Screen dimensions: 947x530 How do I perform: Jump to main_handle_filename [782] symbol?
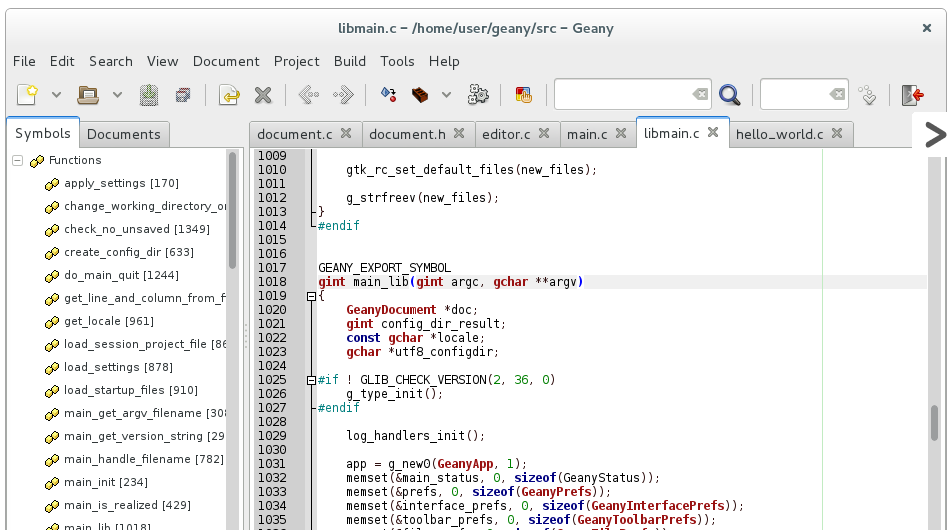pos(144,459)
